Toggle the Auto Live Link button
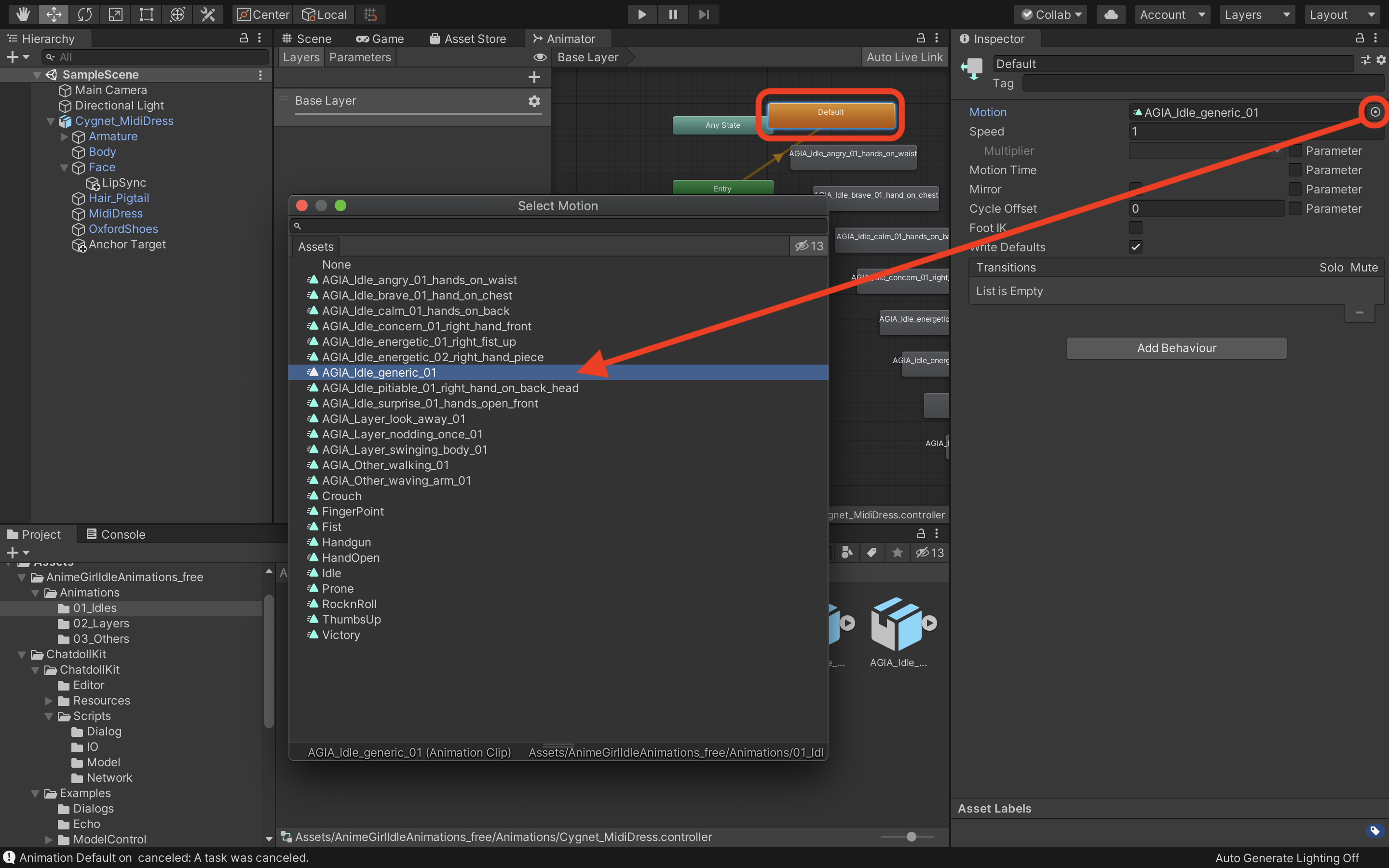The height and width of the screenshot is (868, 1389). point(904,57)
